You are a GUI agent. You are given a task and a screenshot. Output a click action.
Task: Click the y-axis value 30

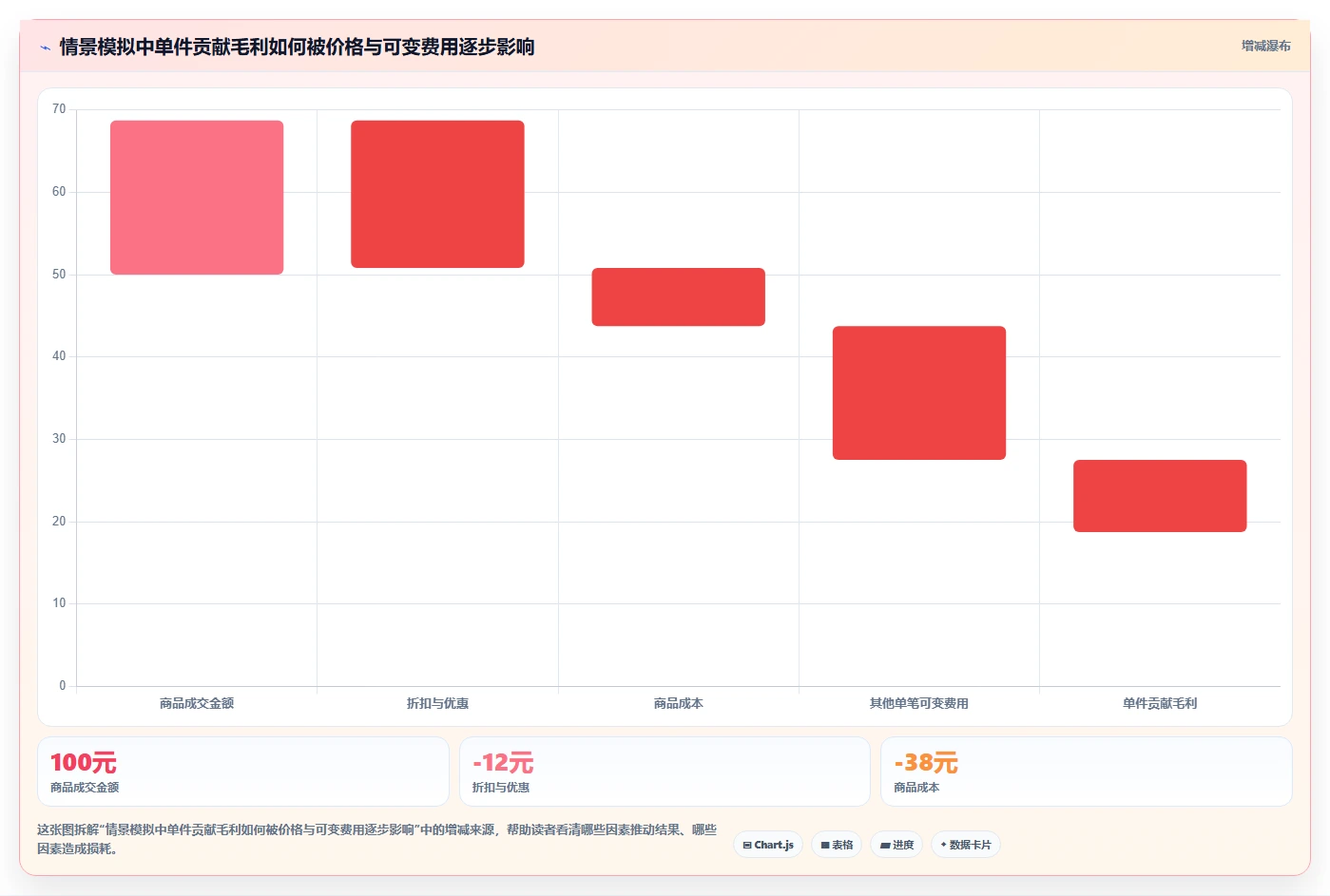point(59,439)
